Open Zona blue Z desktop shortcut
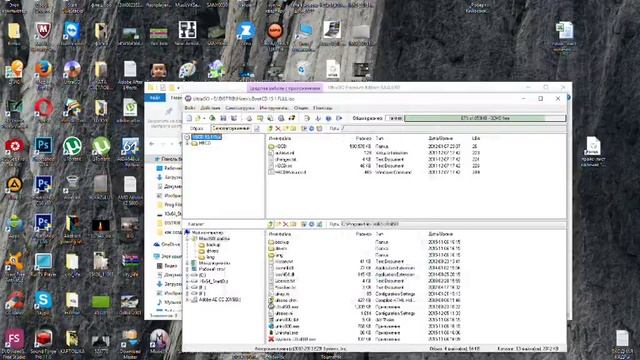Viewport: 640px width, 360px height. 245,31
